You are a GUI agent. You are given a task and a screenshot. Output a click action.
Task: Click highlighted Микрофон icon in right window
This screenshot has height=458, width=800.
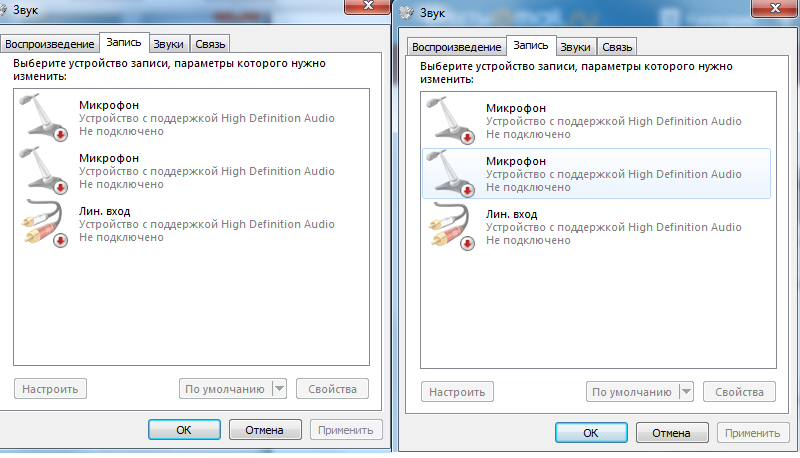tap(451, 173)
